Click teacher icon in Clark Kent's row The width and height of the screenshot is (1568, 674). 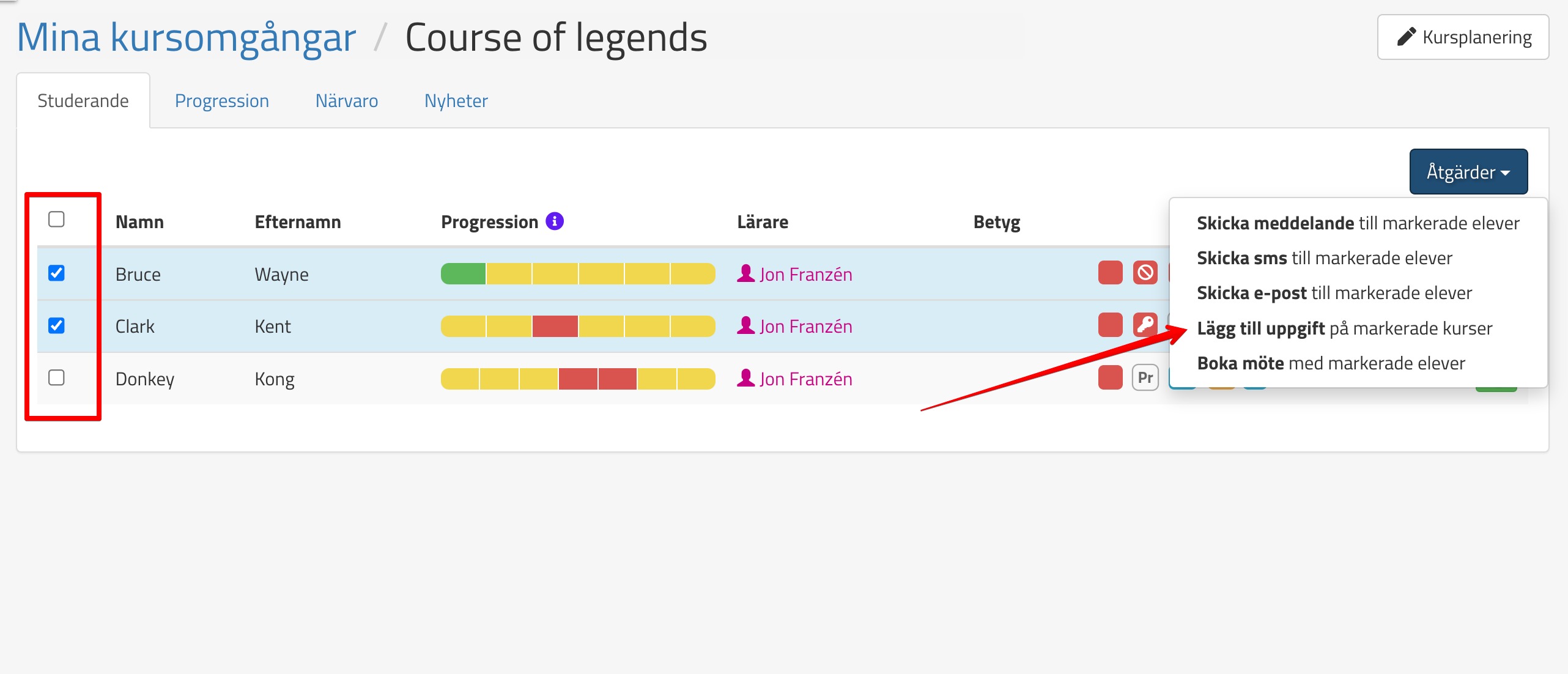(745, 325)
